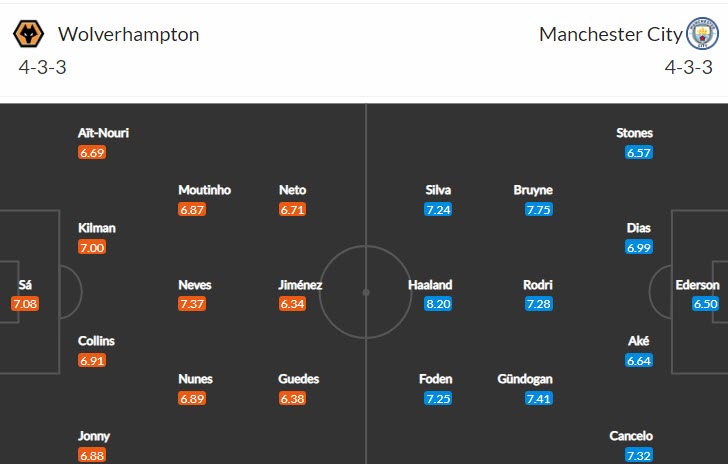728x464 pixels.
Task: Open the Wolverhampton team name link
Action: point(128,34)
